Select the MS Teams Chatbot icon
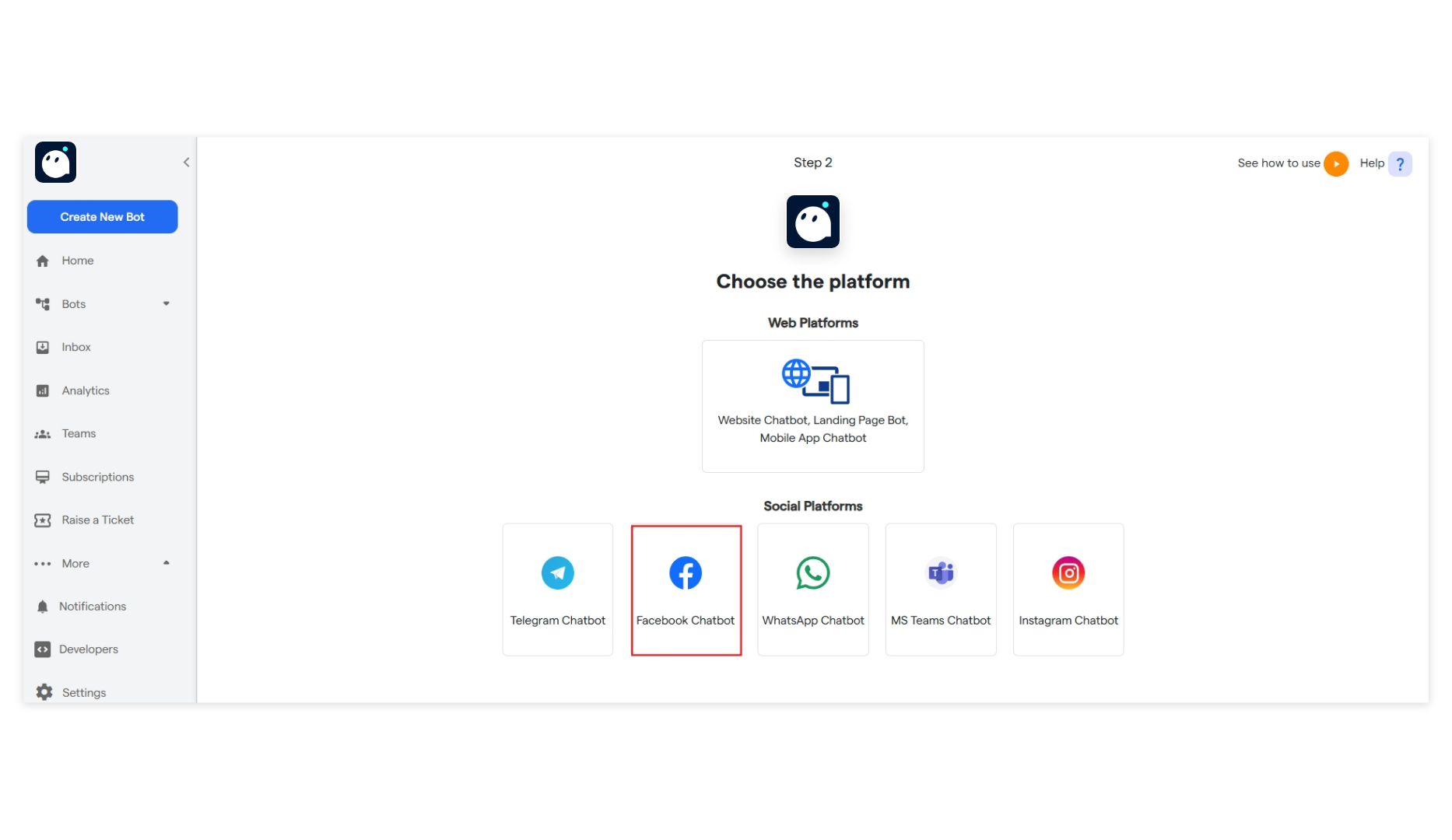The image size is (1452, 840). (x=940, y=573)
